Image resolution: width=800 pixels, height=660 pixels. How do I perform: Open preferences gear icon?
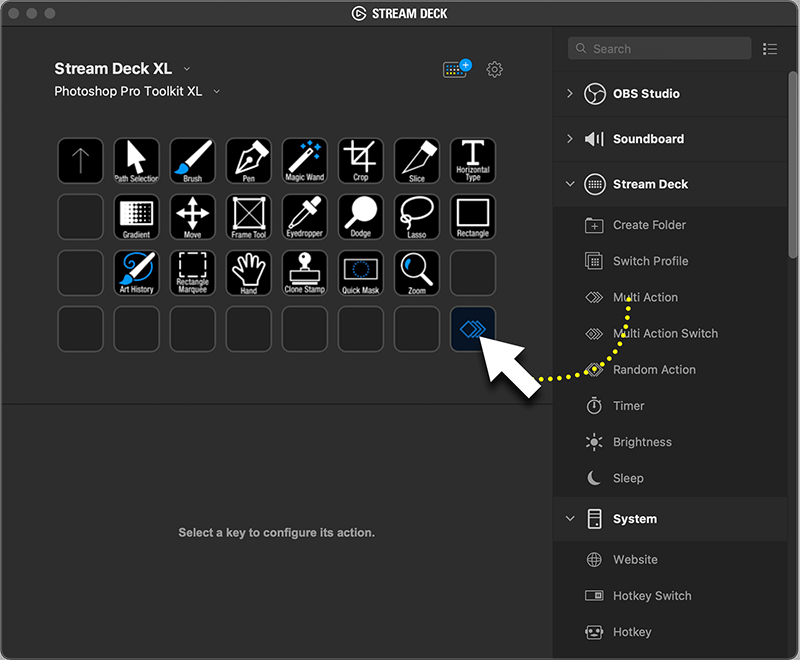click(494, 69)
